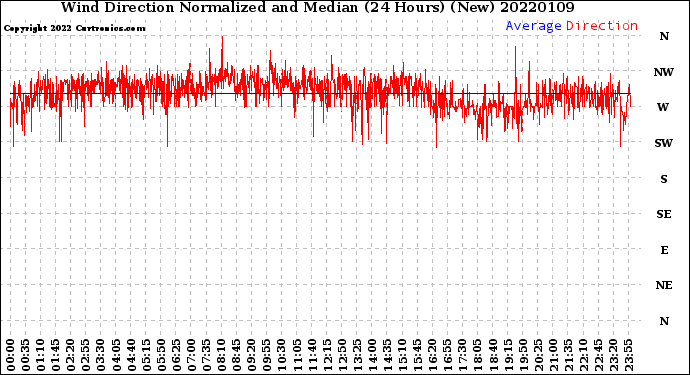Click the 23:20 time label
Viewport: 690px width, 375px height.
click(x=613, y=355)
